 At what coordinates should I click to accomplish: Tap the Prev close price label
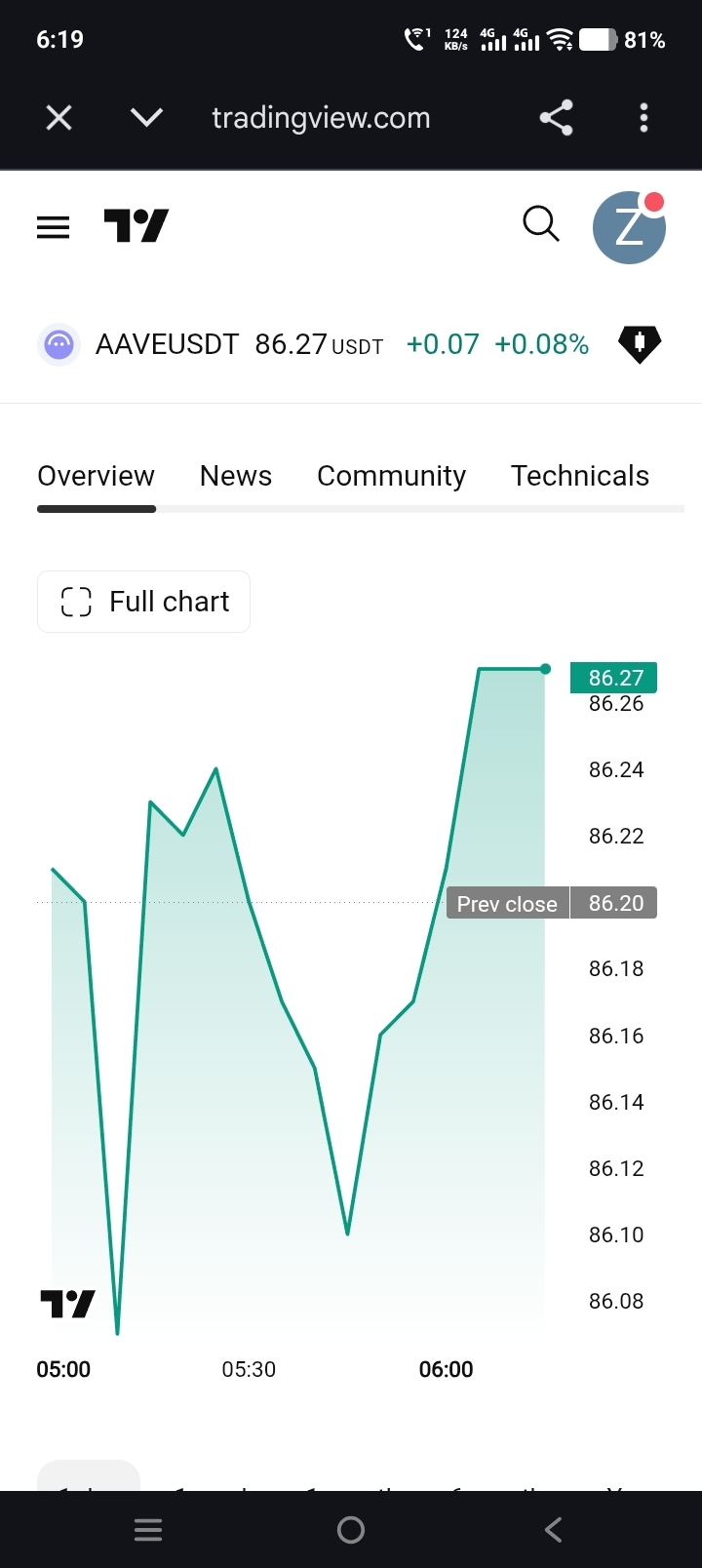click(x=507, y=903)
